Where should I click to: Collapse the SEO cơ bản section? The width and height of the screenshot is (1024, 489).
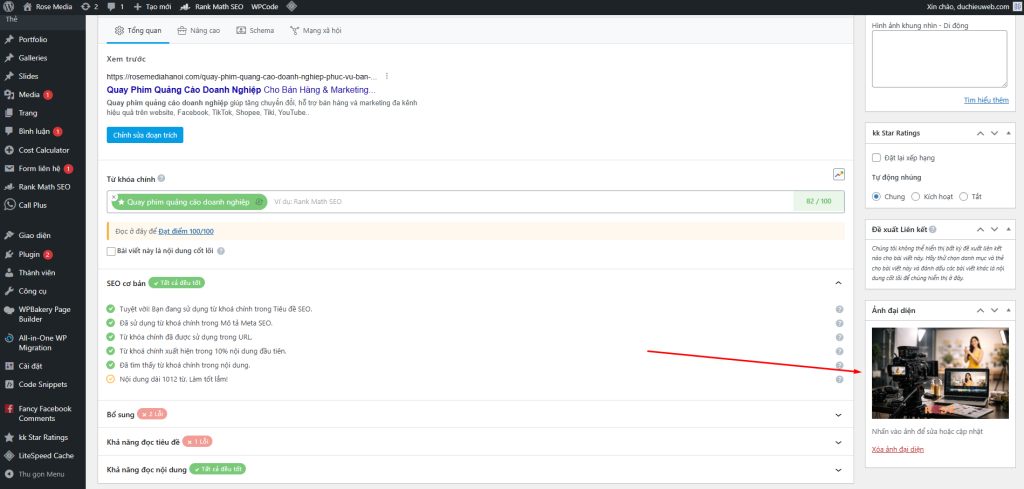(x=838, y=283)
